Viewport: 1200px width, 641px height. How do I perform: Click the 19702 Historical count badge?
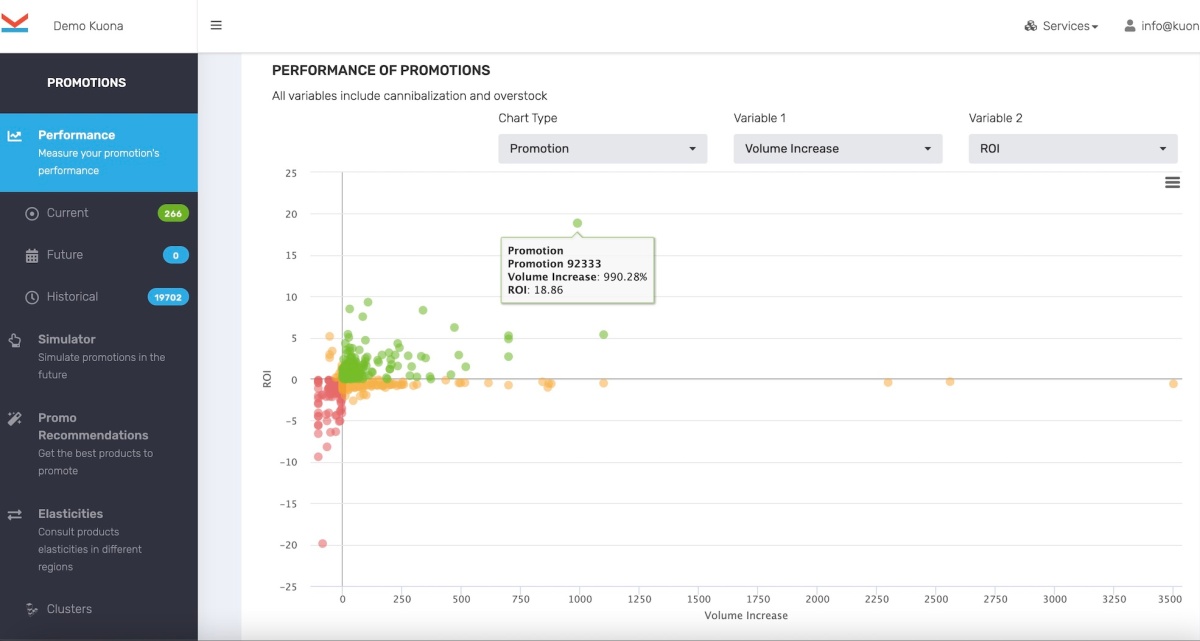click(x=168, y=297)
